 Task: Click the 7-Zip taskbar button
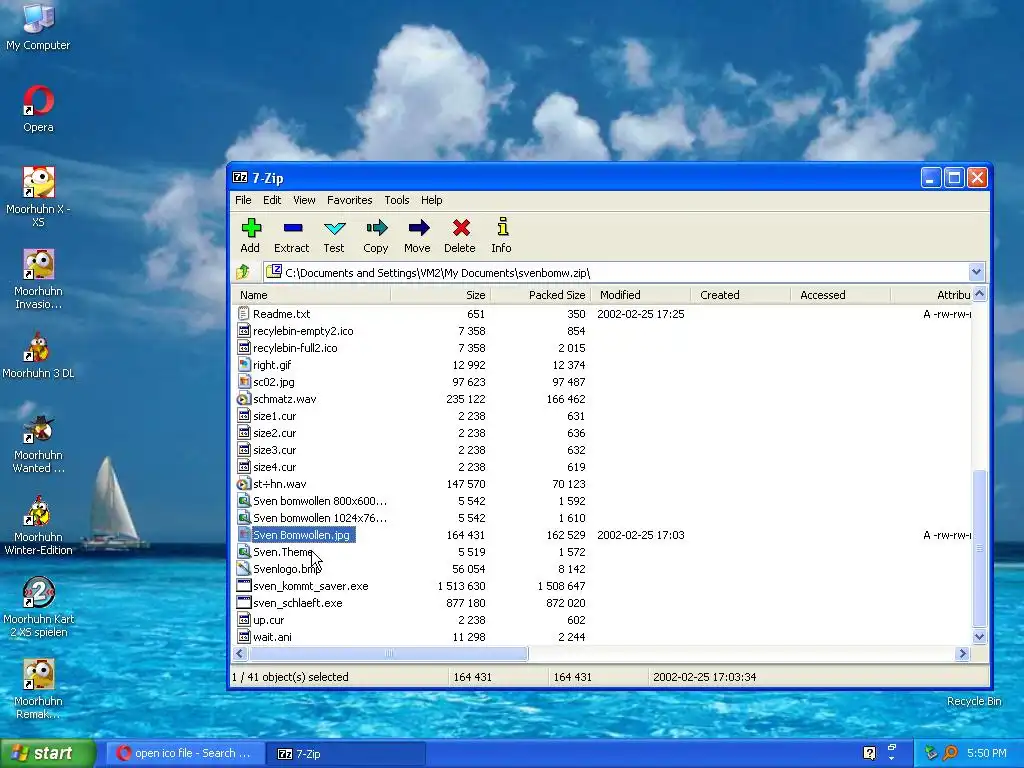click(347, 754)
